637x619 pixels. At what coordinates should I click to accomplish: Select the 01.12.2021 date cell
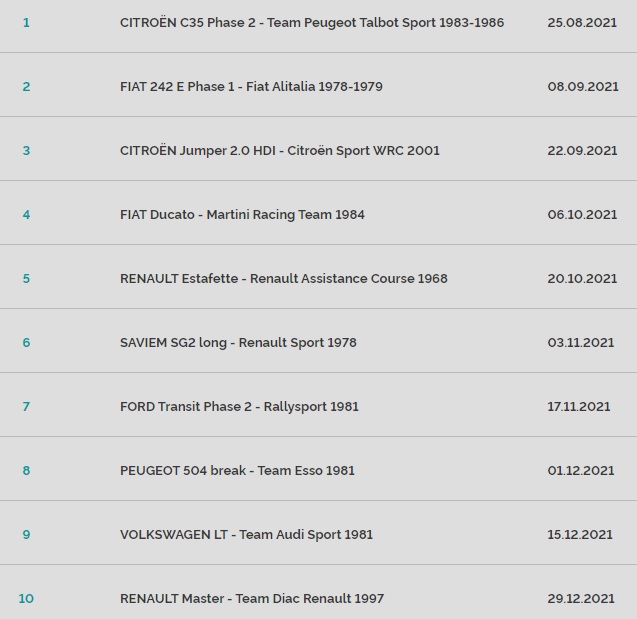[x=581, y=471]
